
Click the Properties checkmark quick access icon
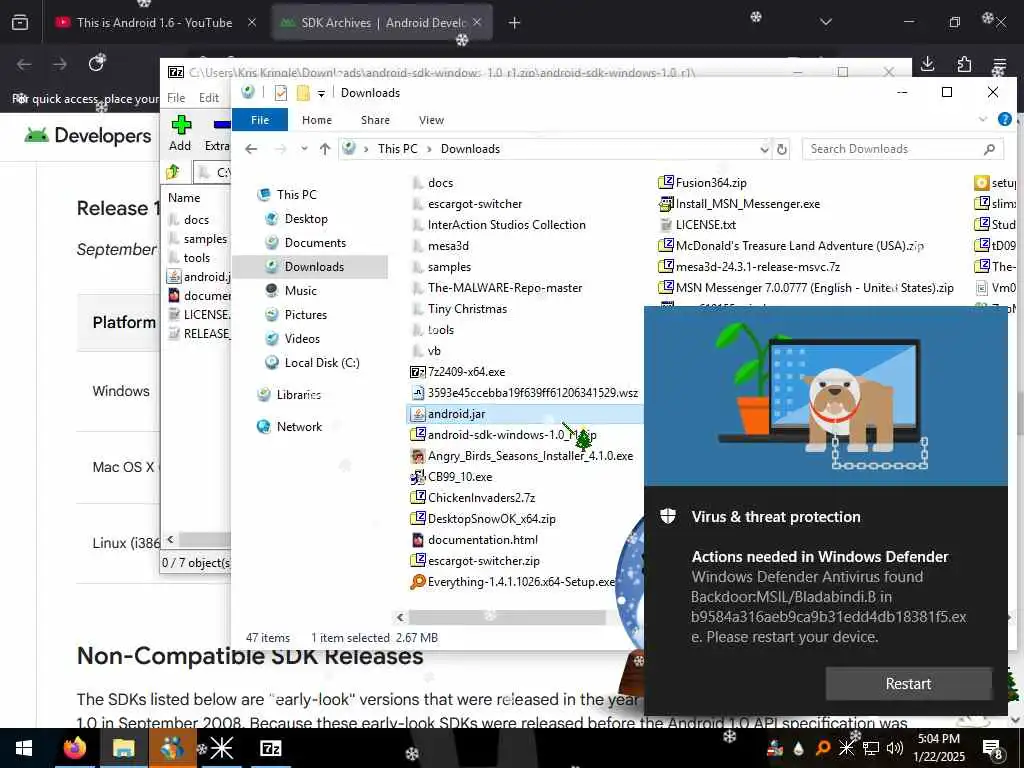tap(281, 93)
